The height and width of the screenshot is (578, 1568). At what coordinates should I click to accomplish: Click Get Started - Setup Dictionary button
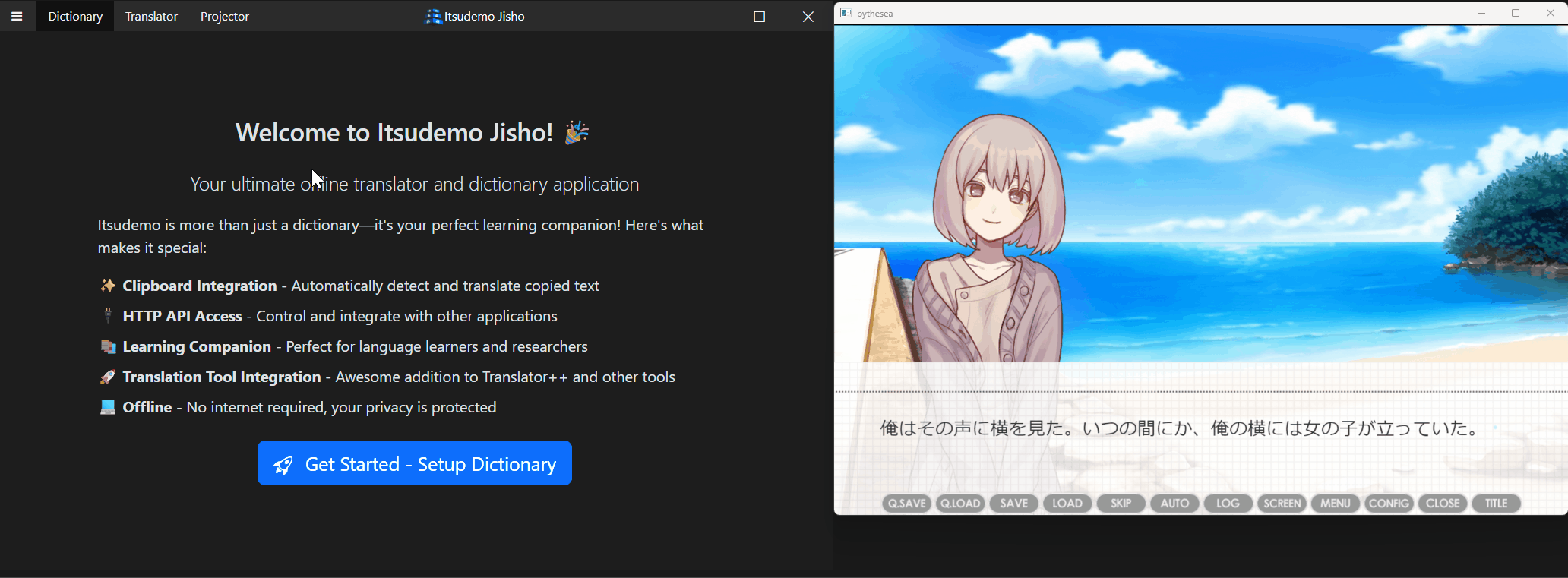pyautogui.click(x=415, y=463)
